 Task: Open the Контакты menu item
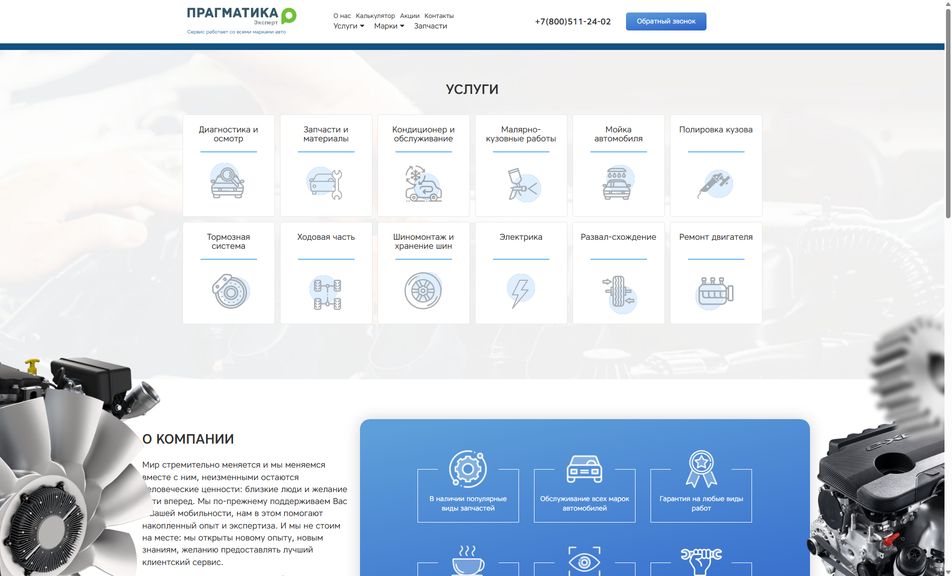439,16
